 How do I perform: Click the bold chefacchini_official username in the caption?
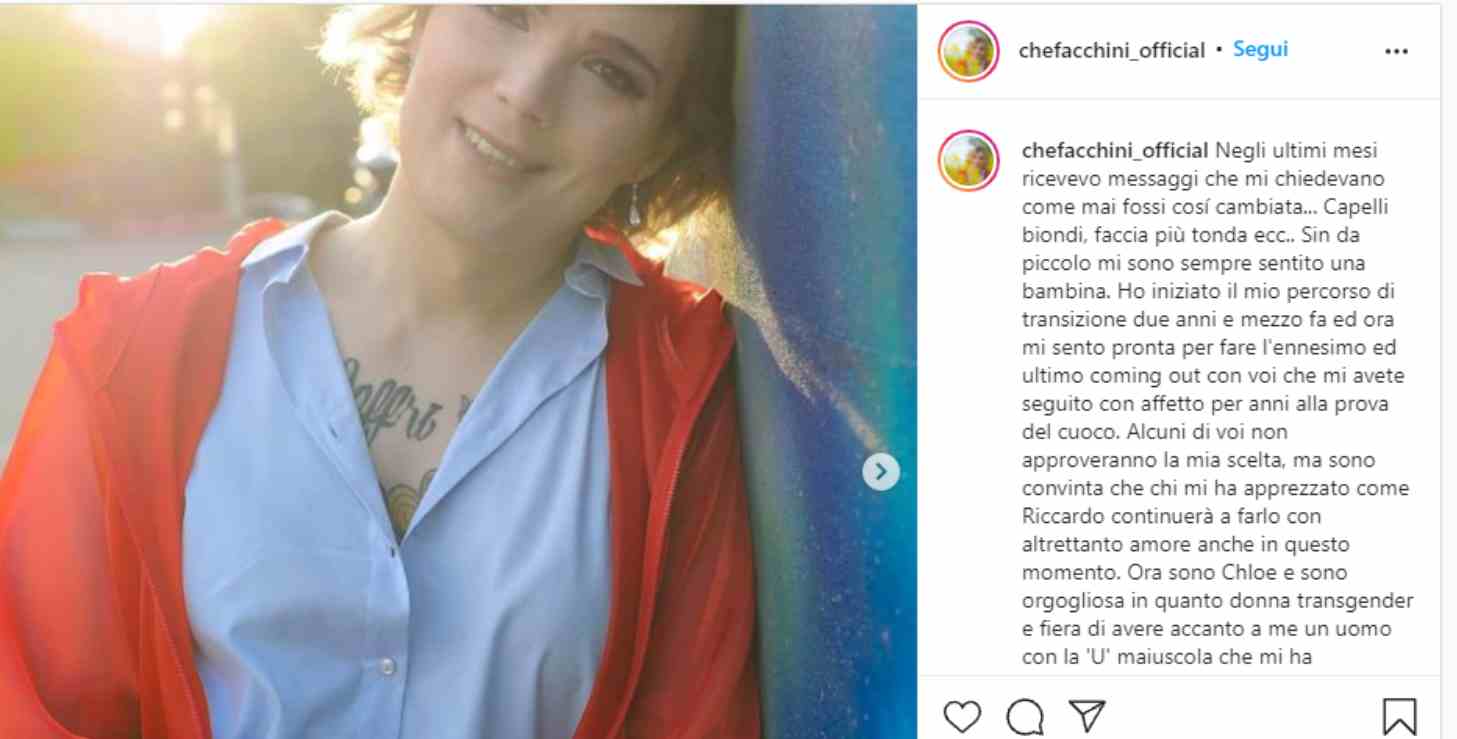pos(1115,151)
